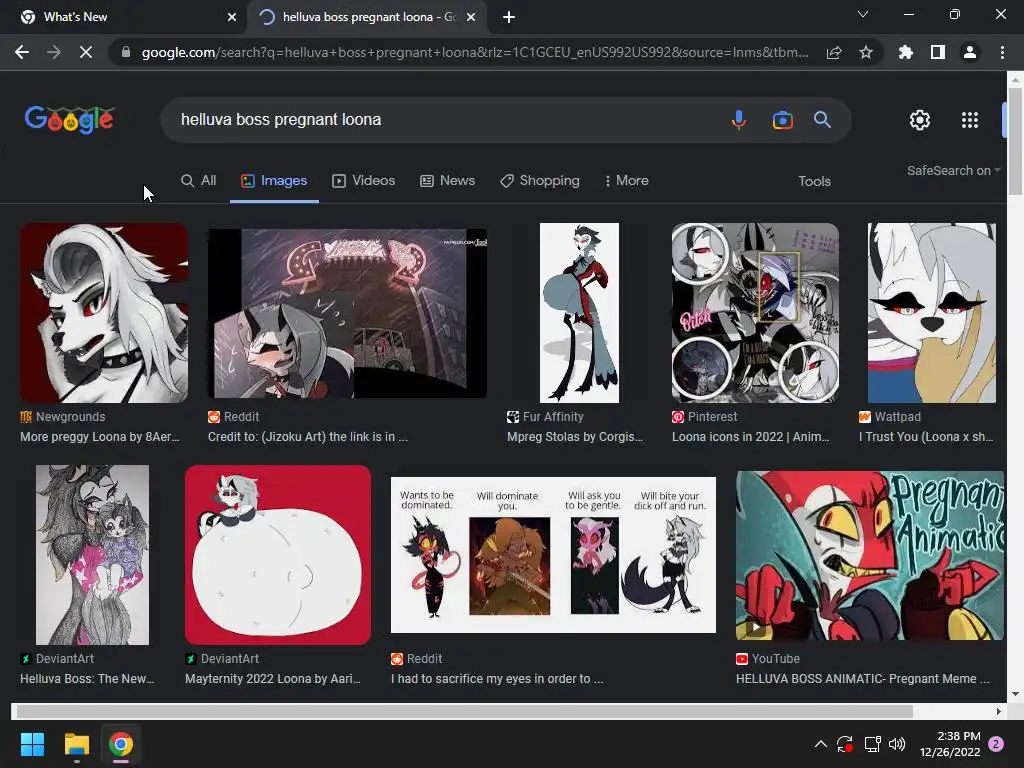
Task: Click 'I had to sacrifice my eyes' caption
Action: click(x=497, y=679)
